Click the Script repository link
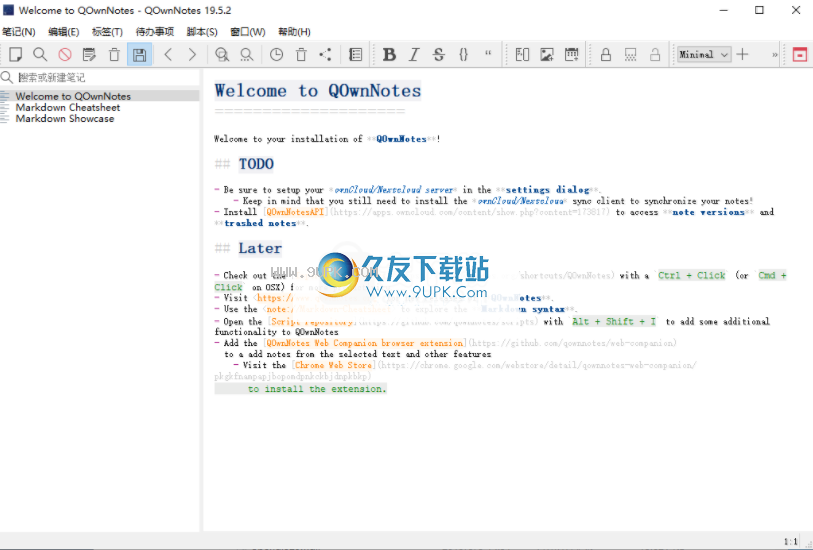 click(x=312, y=321)
